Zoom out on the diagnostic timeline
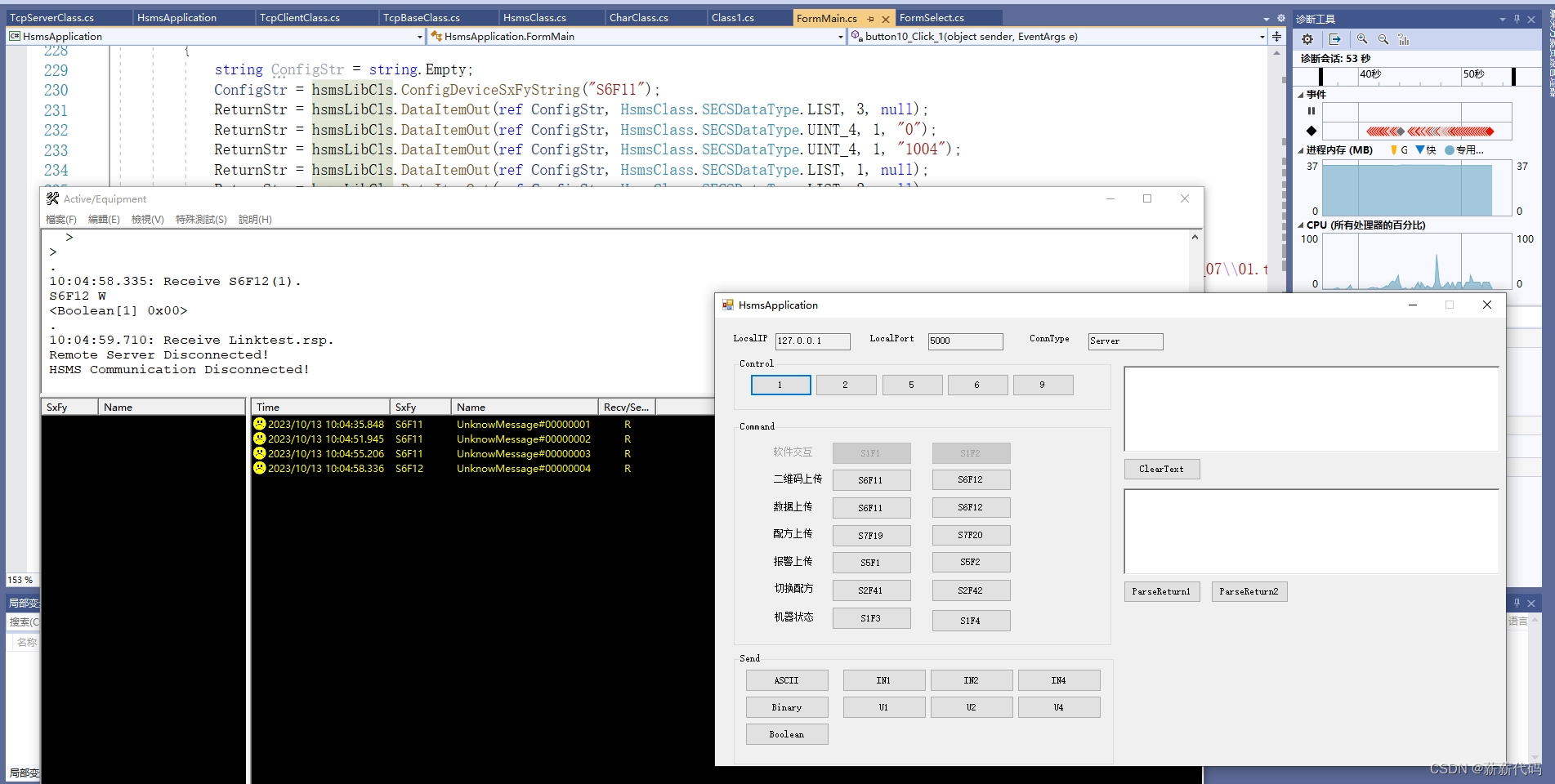 (1383, 39)
